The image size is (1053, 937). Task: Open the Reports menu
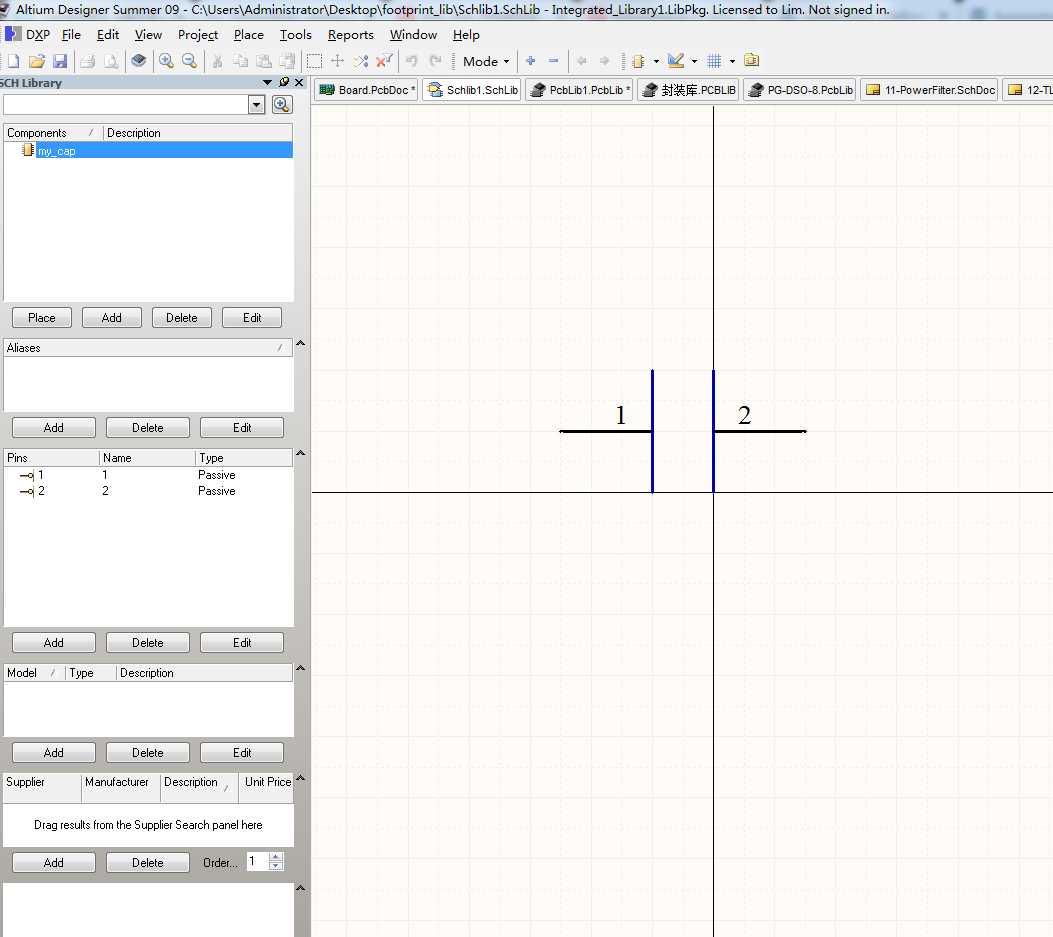click(x=350, y=35)
